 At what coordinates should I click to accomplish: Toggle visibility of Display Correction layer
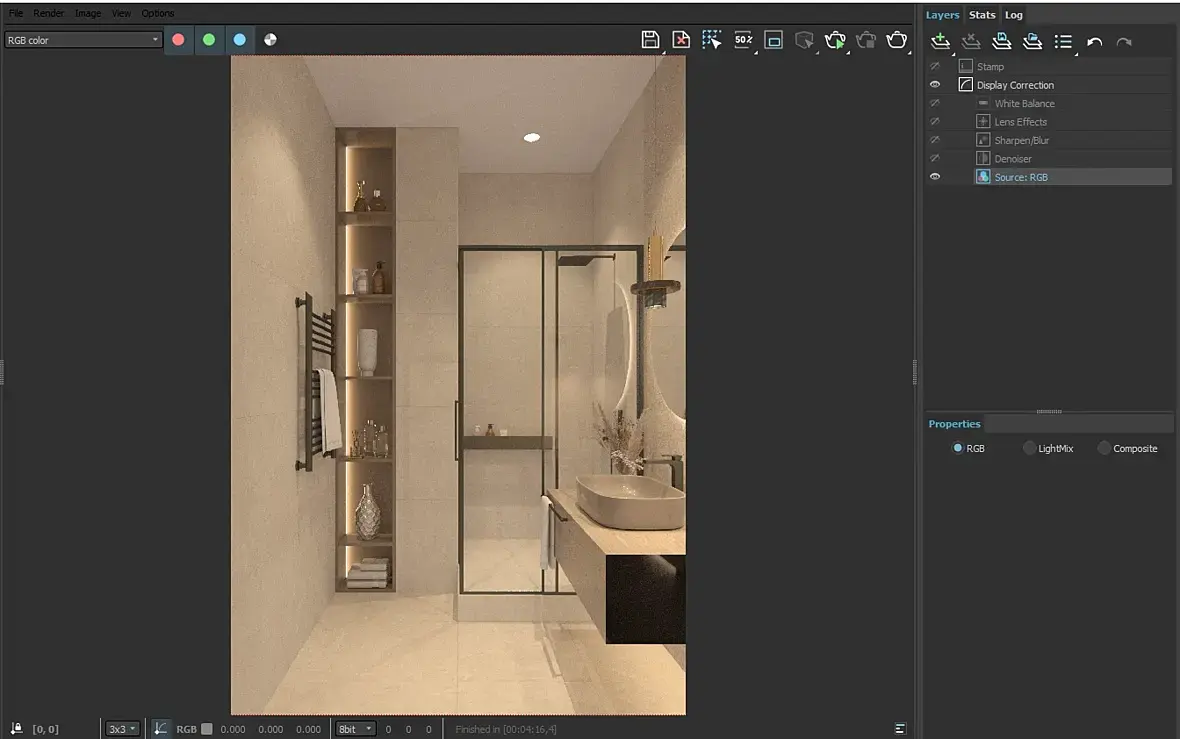point(935,85)
